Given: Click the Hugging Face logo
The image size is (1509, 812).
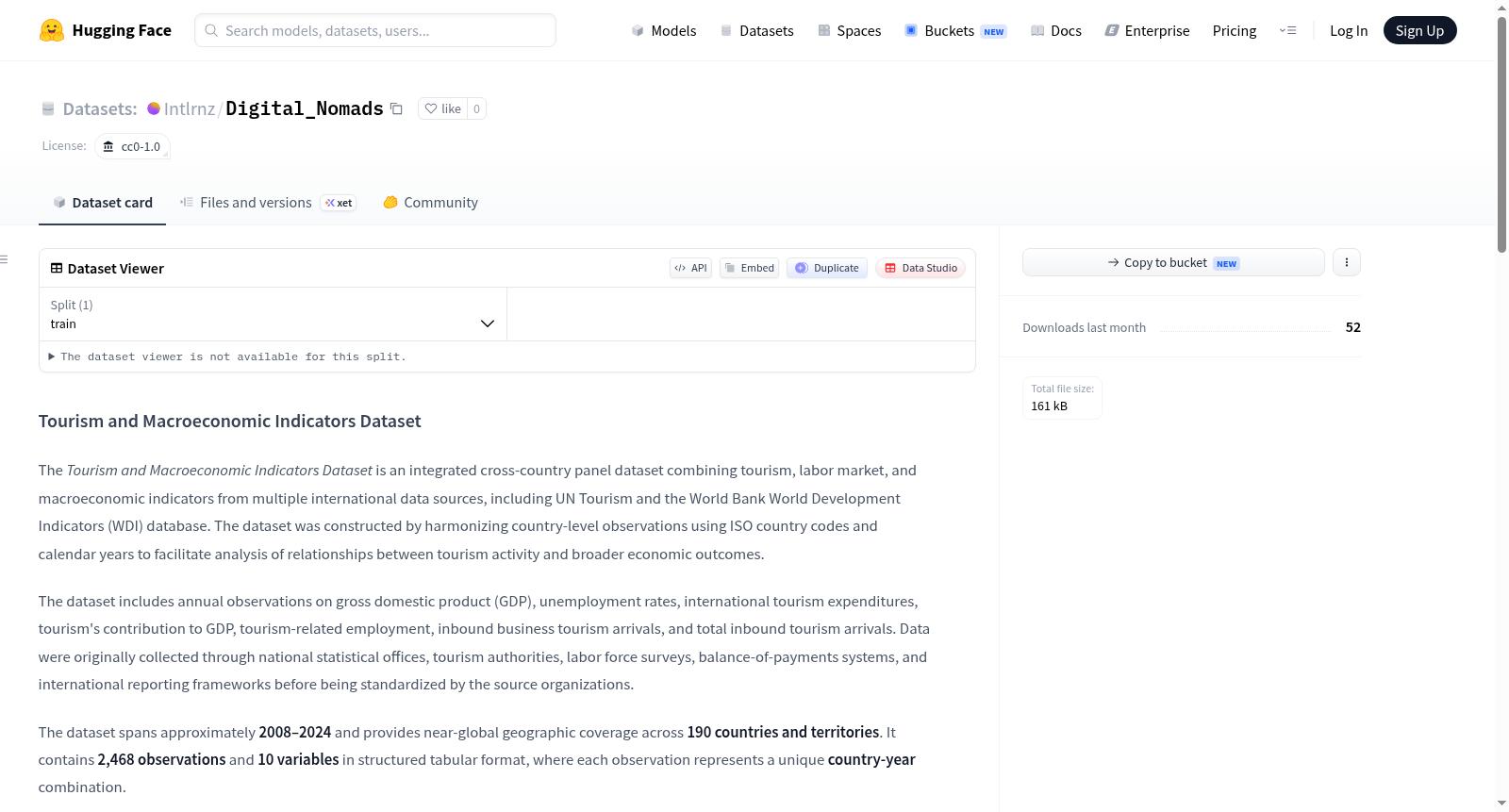Looking at the screenshot, I should 105,30.
